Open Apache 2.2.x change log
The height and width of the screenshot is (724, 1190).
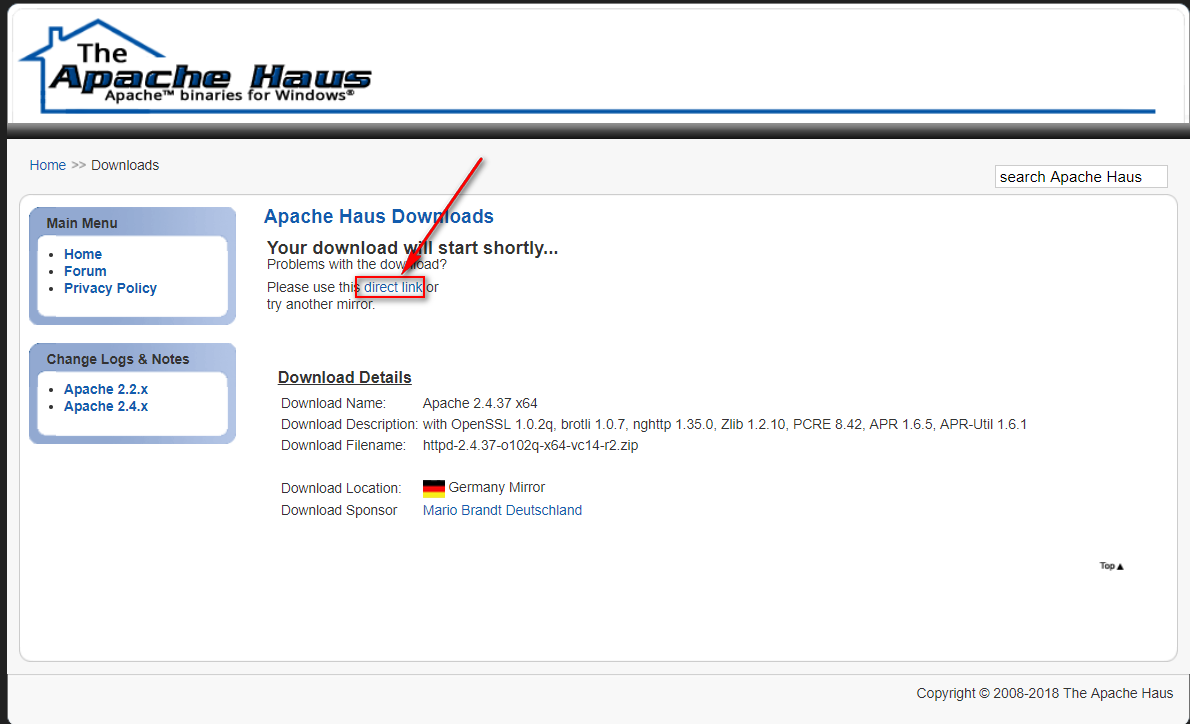(105, 389)
